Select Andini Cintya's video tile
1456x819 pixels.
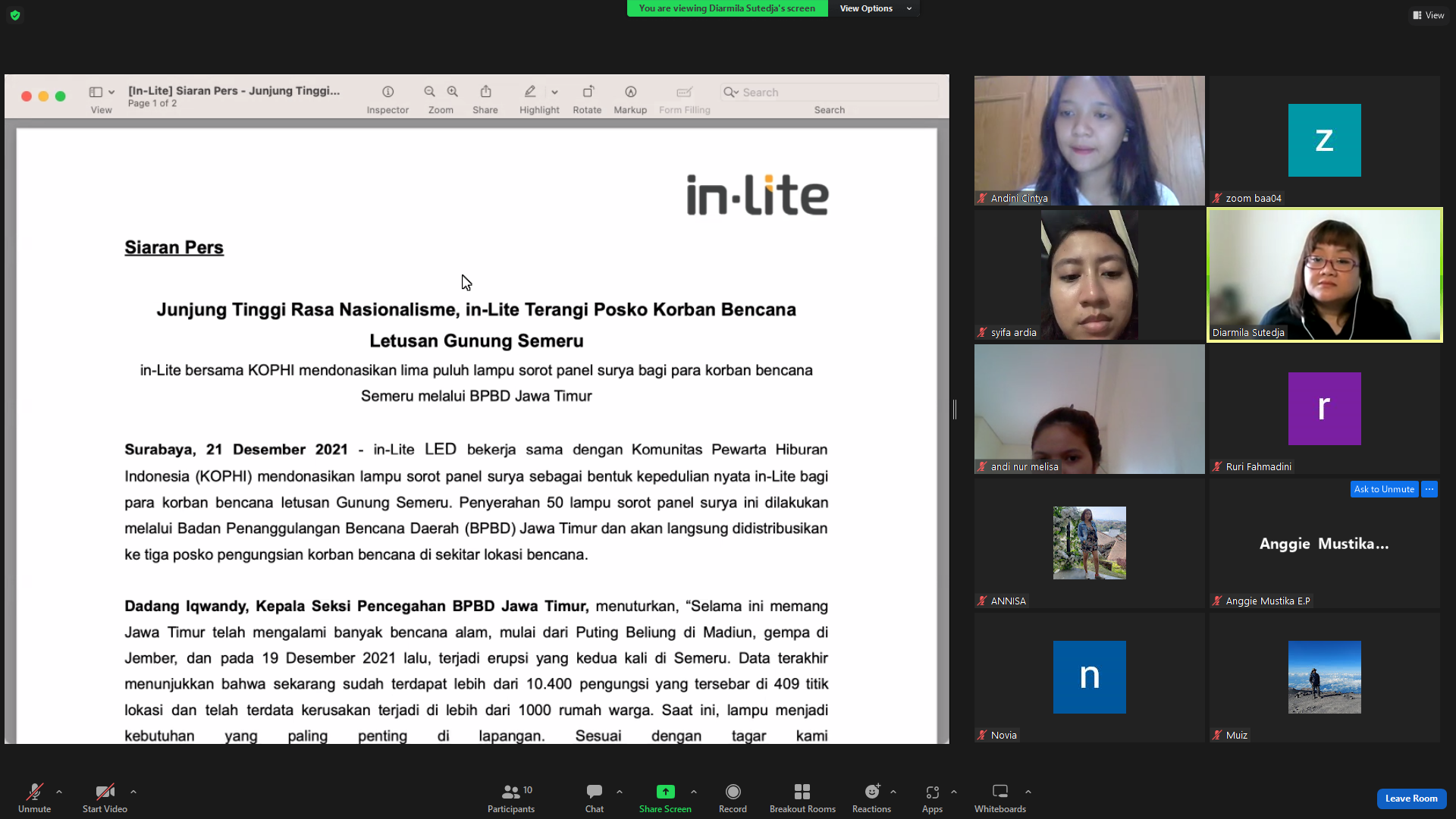(1089, 140)
